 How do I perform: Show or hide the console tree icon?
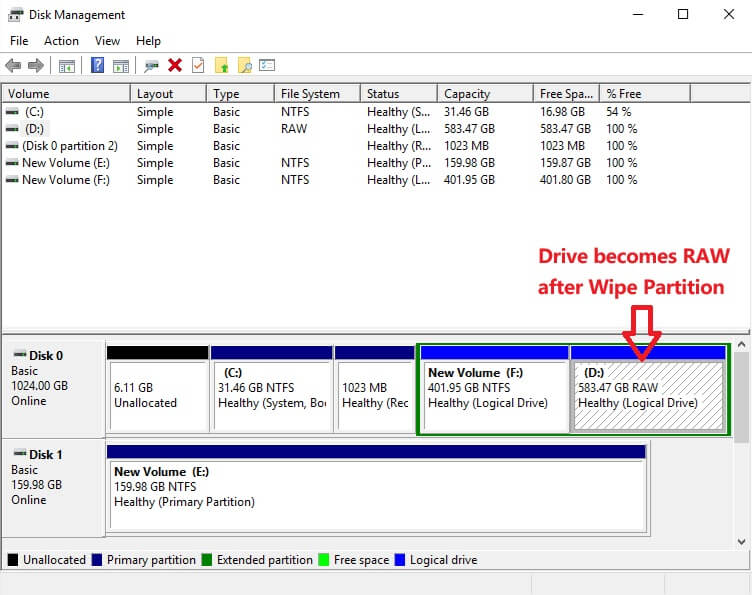[67, 66]
